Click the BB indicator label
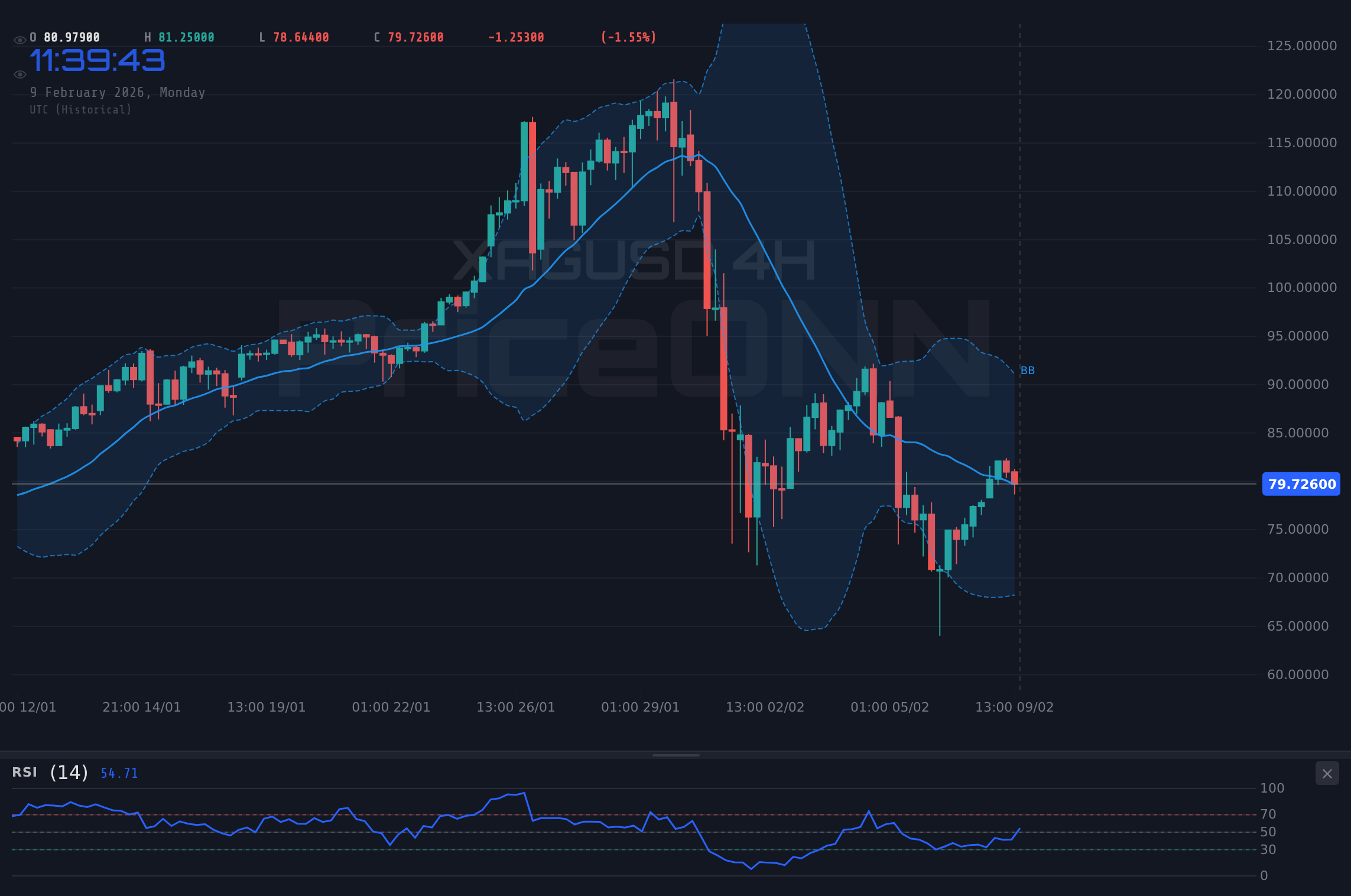Screen dimensions: 1351x896 (1028, 371)
